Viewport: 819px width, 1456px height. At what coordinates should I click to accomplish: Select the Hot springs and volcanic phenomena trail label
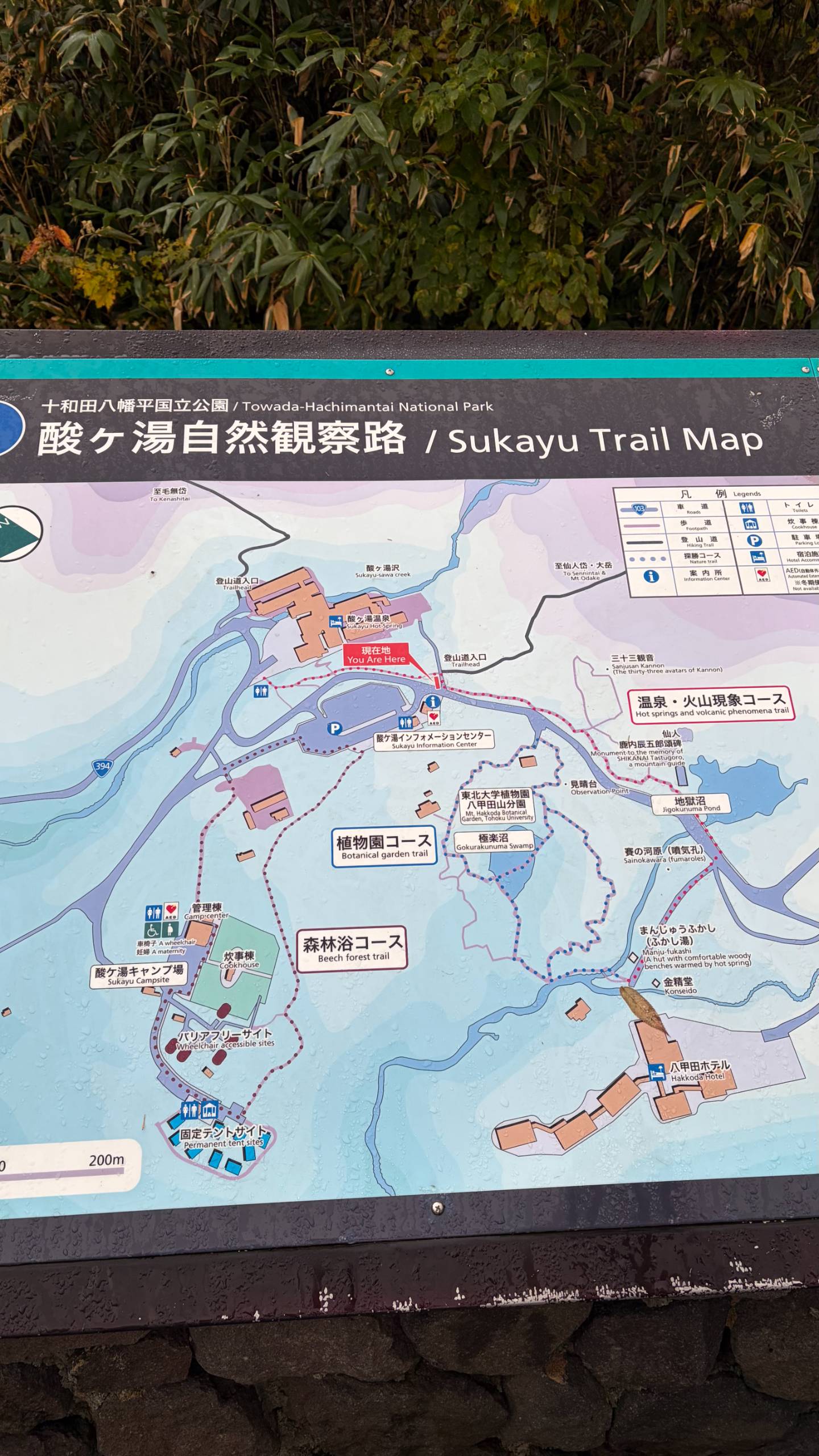point(712,705)
